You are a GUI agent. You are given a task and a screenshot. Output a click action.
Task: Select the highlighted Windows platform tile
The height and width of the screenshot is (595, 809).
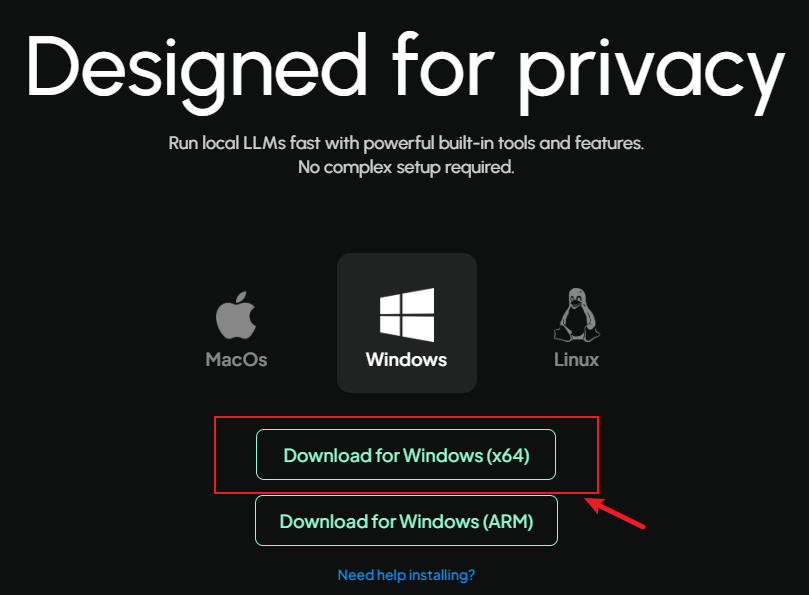coord(407,323)
